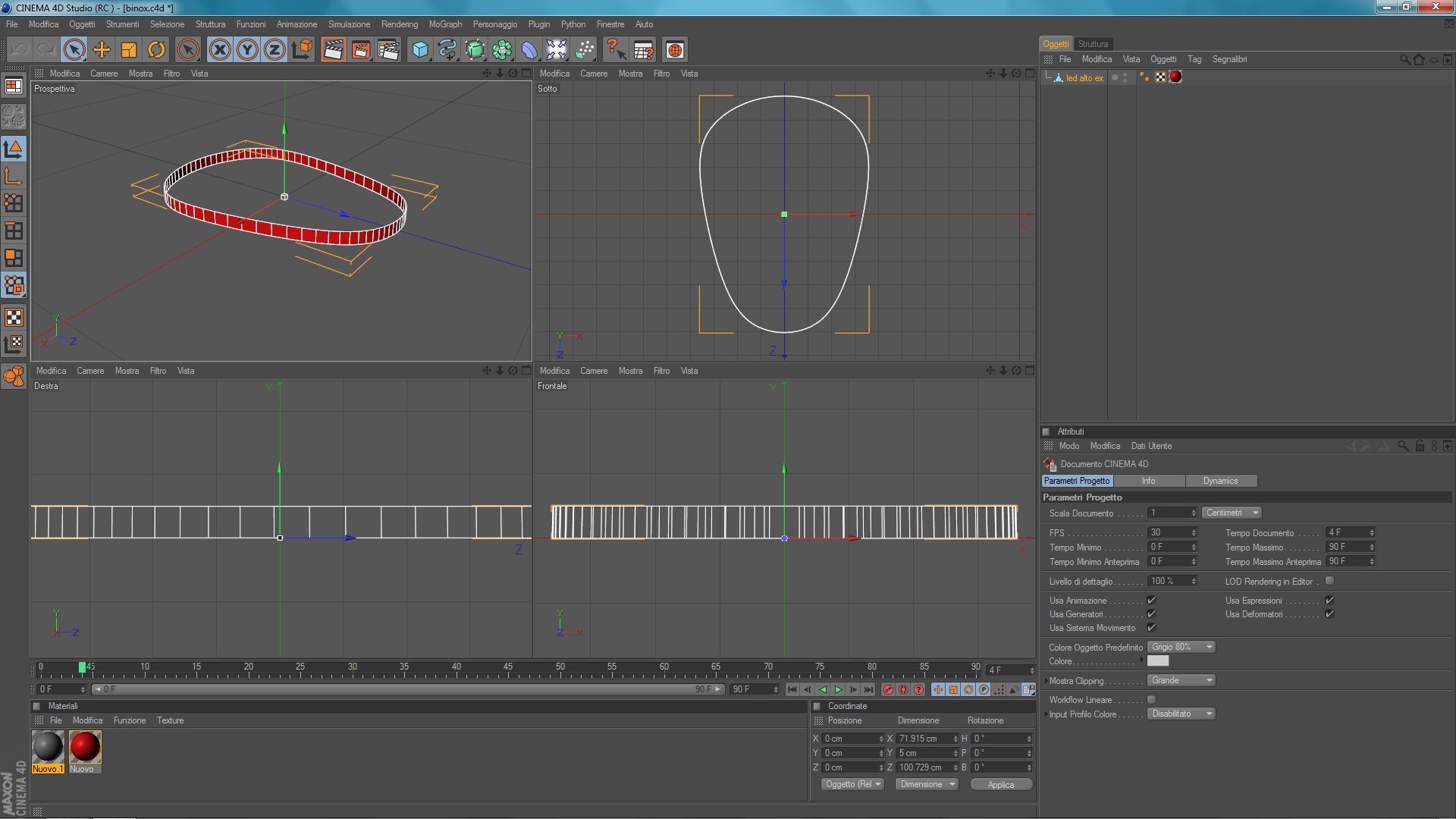Open the Input Profilo Colore dropdown

tap(1181, 714)
